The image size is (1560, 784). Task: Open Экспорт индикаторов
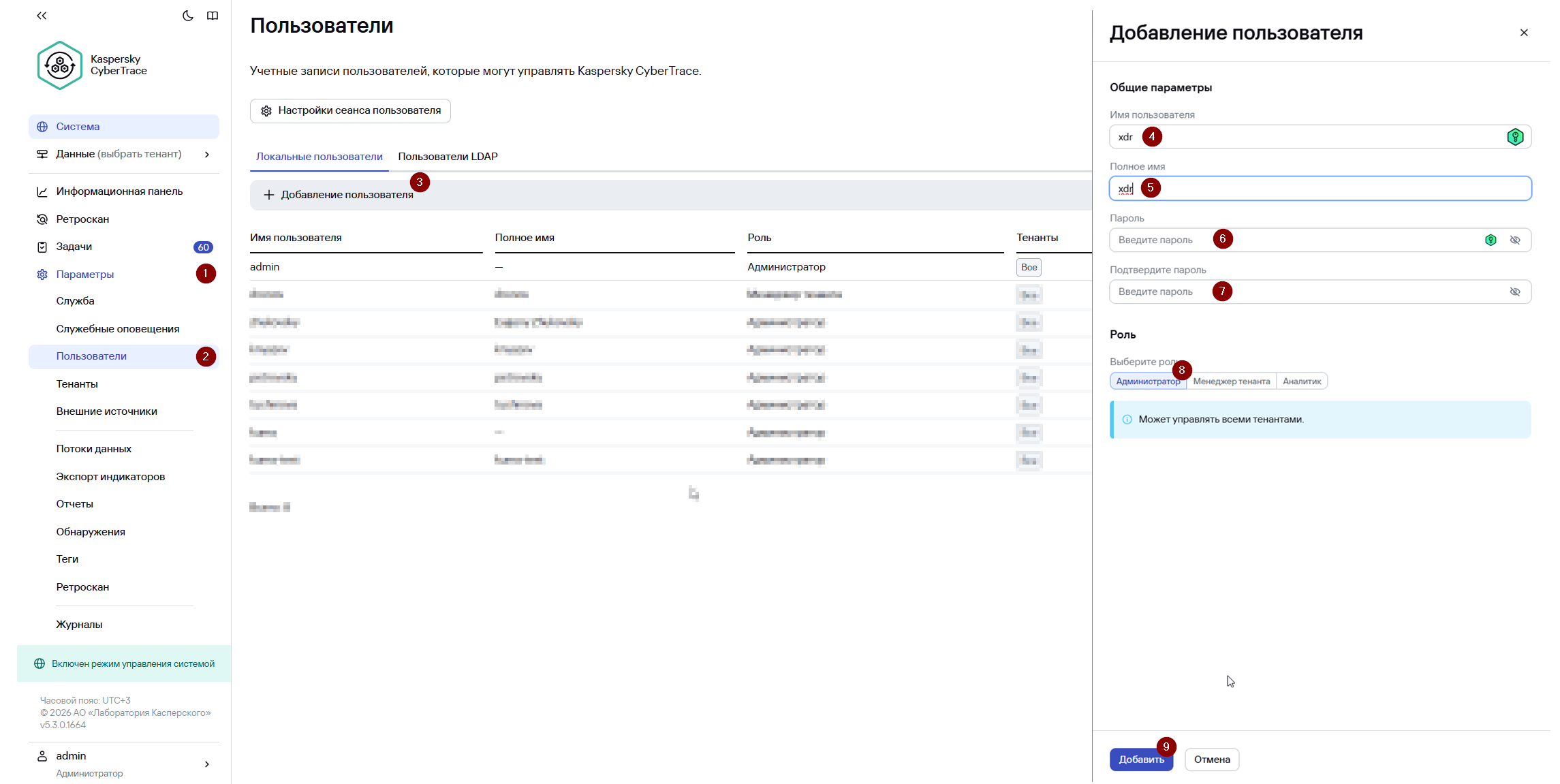(110, 477)
